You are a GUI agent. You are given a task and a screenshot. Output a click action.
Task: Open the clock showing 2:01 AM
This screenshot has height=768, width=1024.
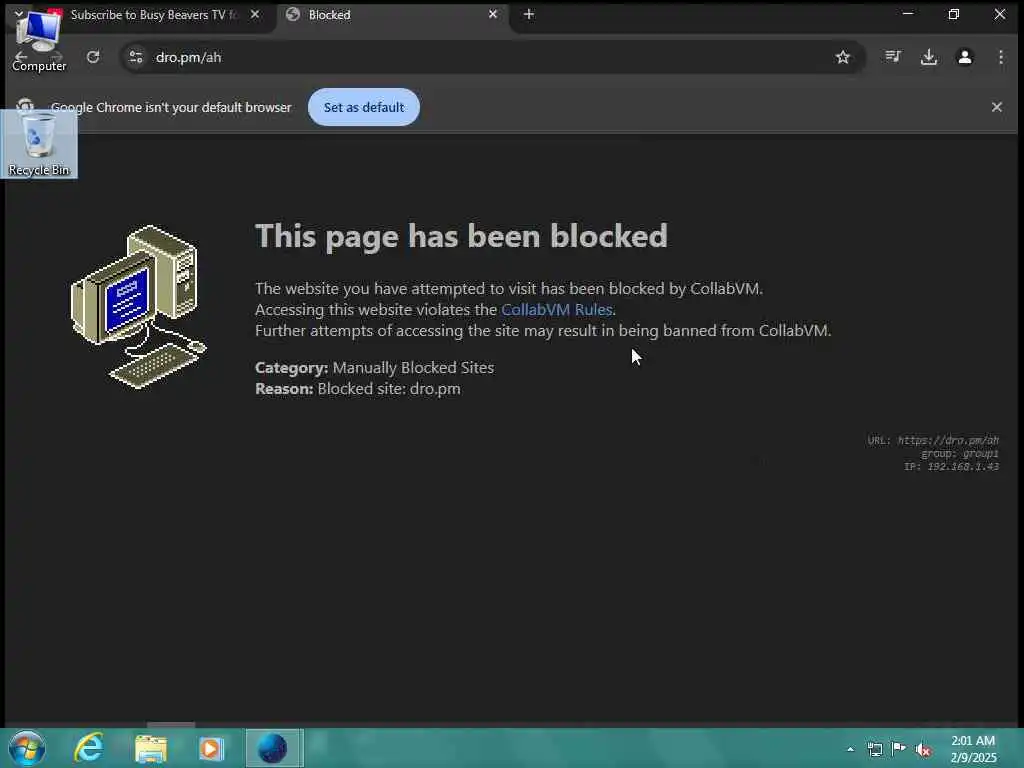pyautogui.click(x=973, y=748)
